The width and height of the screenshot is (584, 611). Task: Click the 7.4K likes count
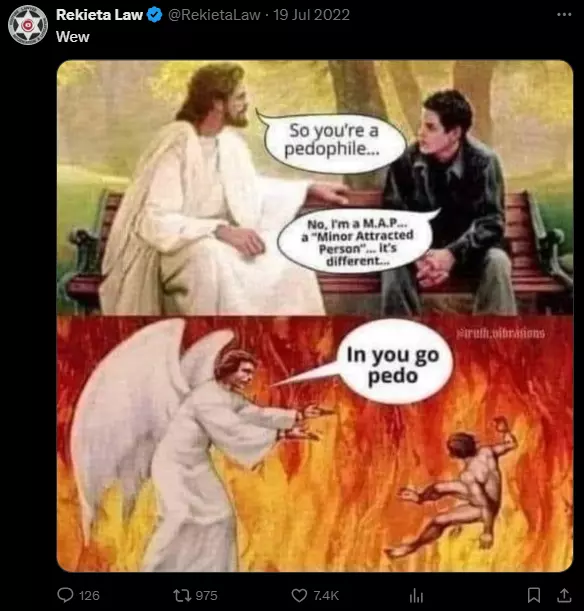[326, 595]
